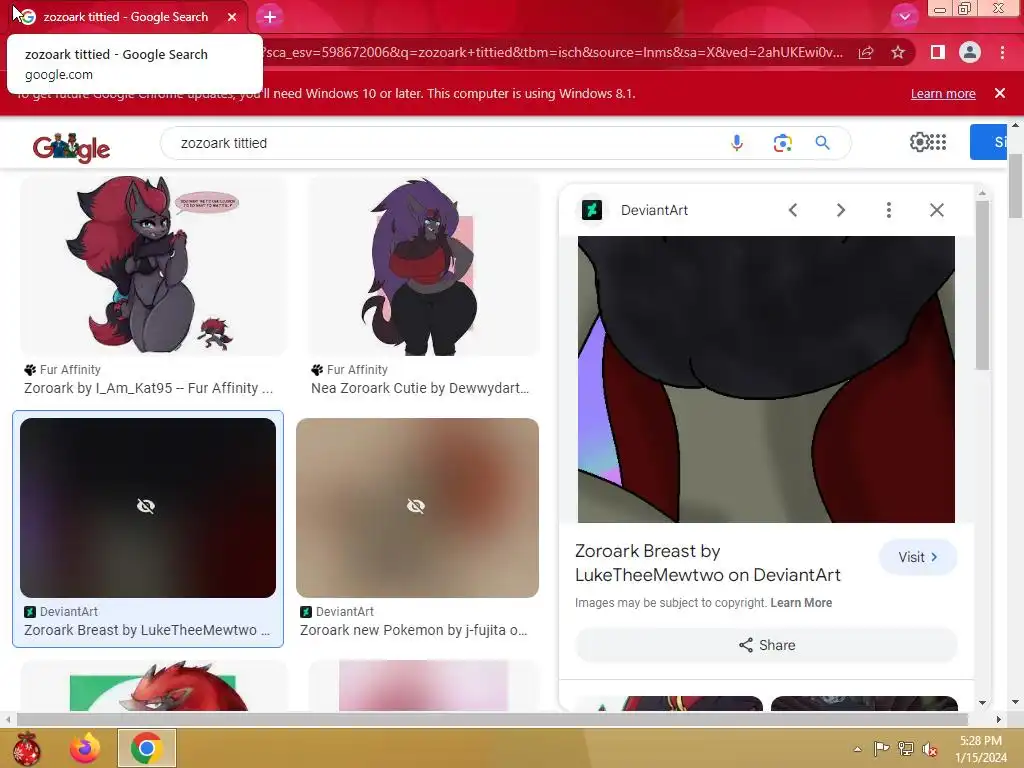Open Action Center flag icon
This screenshot has height=768, width=1024.
click(882, 749)
